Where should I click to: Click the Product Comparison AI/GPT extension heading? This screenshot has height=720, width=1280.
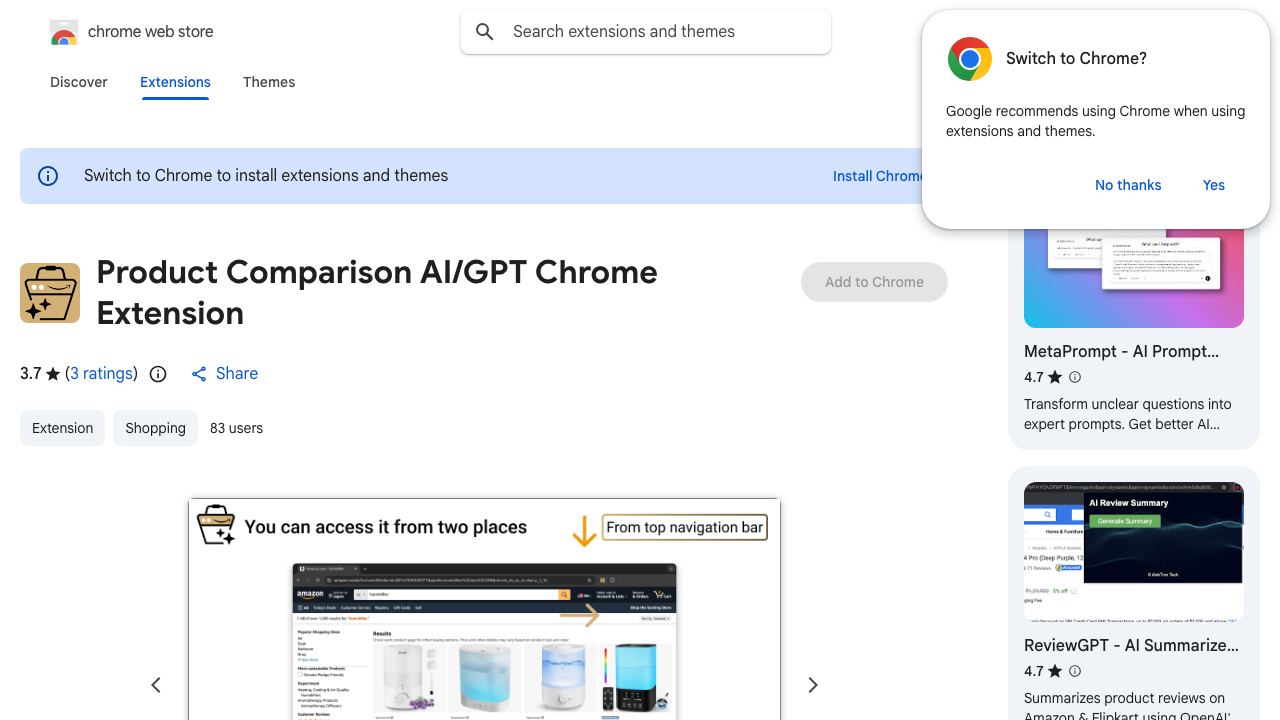[377, 293]
